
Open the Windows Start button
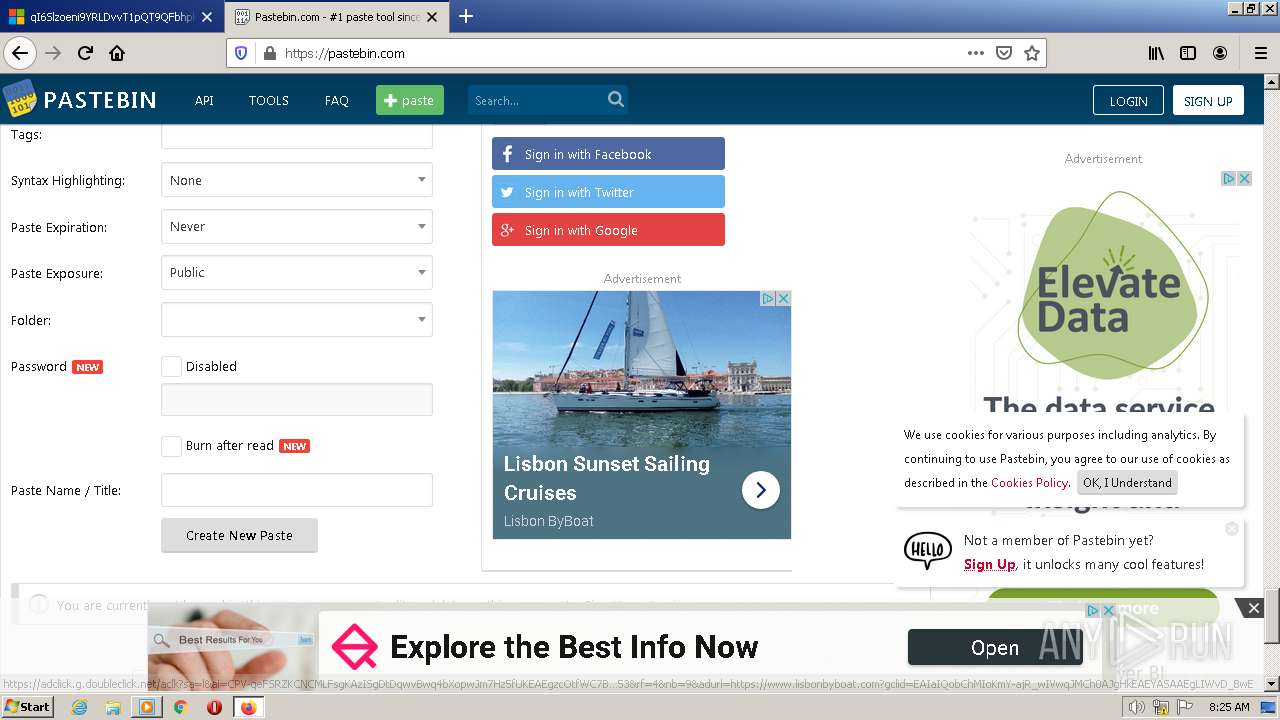point(28,706)
